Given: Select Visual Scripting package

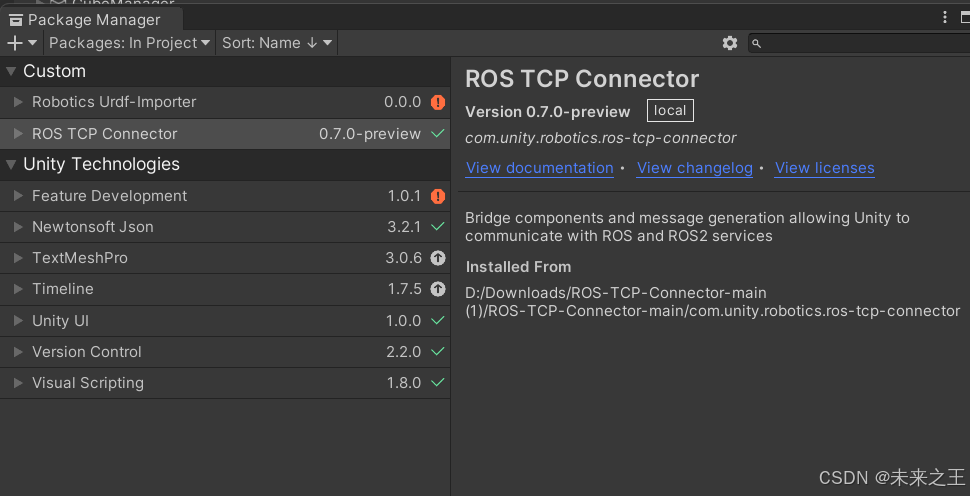Looking at the screenshot, I should [x=225, y=383].
